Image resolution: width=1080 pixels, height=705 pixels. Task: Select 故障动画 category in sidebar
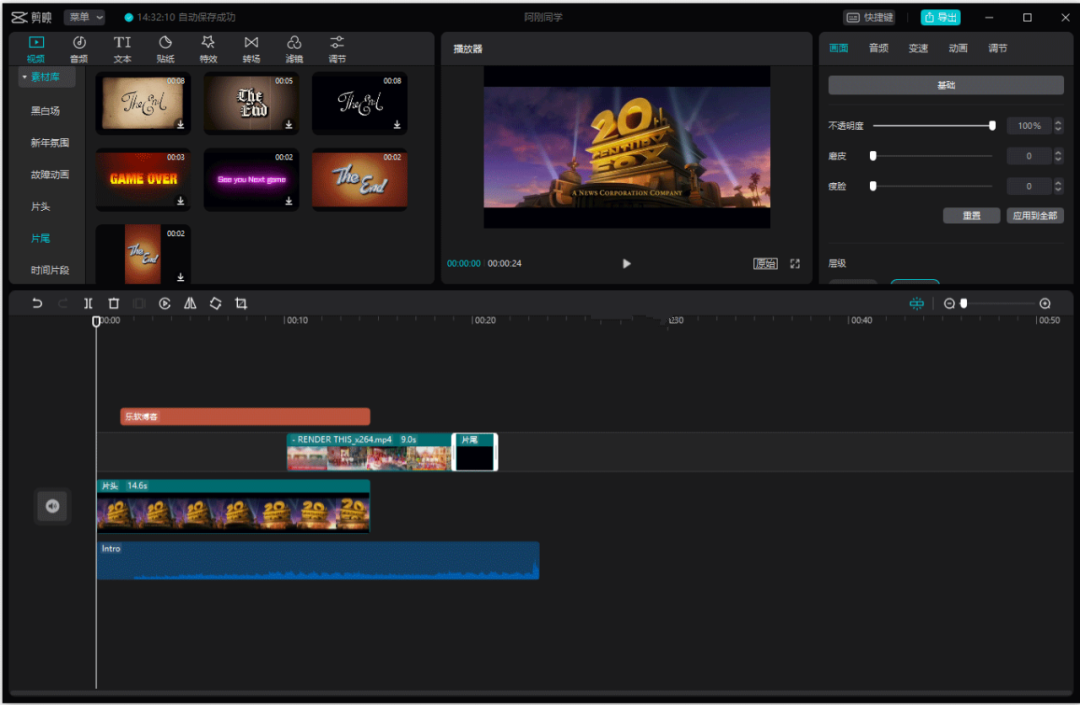[50, 175]
